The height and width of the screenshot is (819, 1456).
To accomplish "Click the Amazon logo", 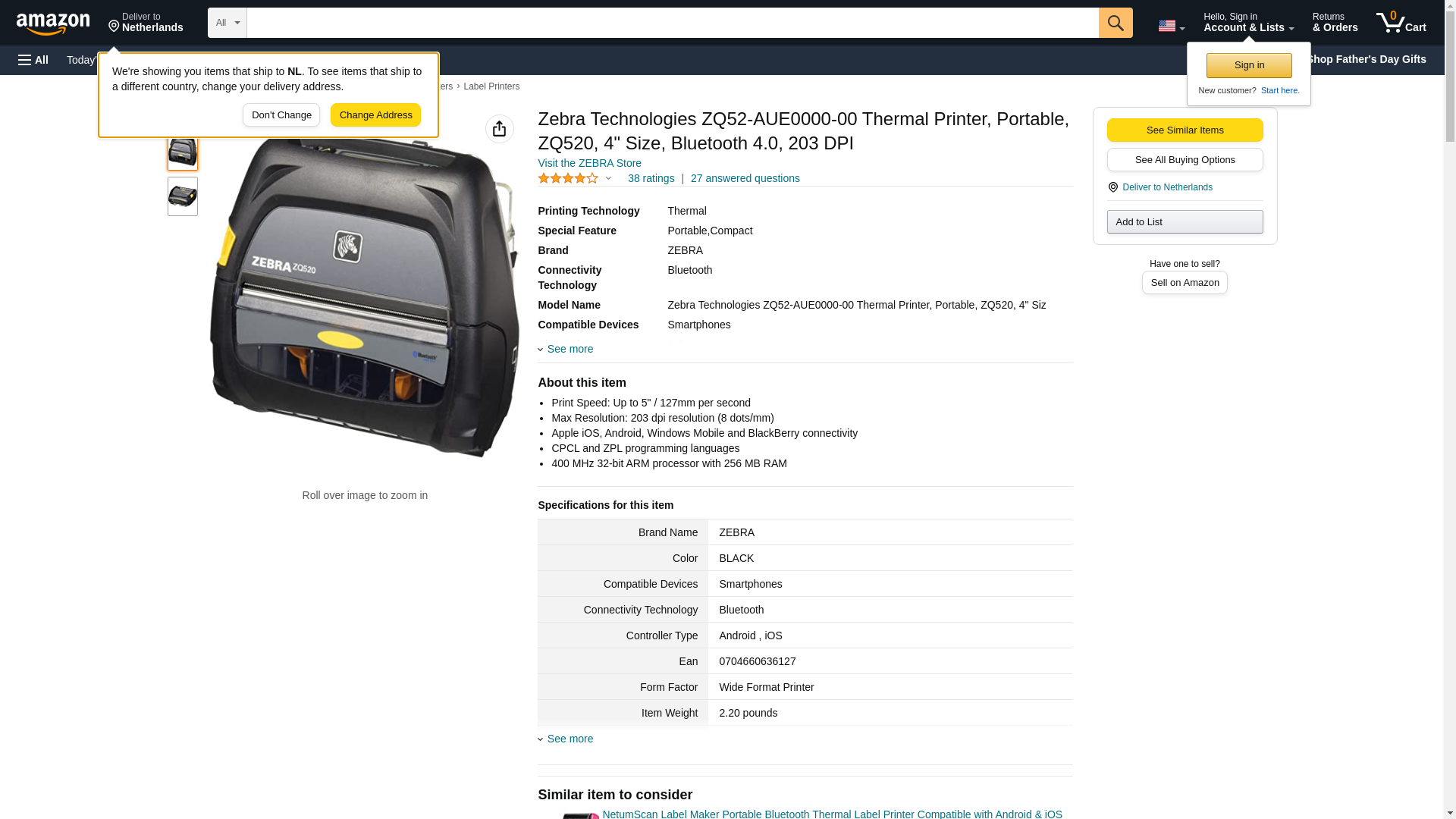I will [53, 24].
